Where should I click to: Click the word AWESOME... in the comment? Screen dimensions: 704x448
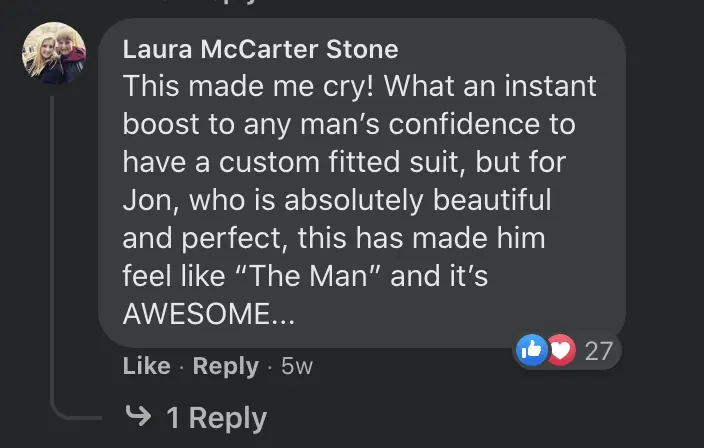[208, 314]
